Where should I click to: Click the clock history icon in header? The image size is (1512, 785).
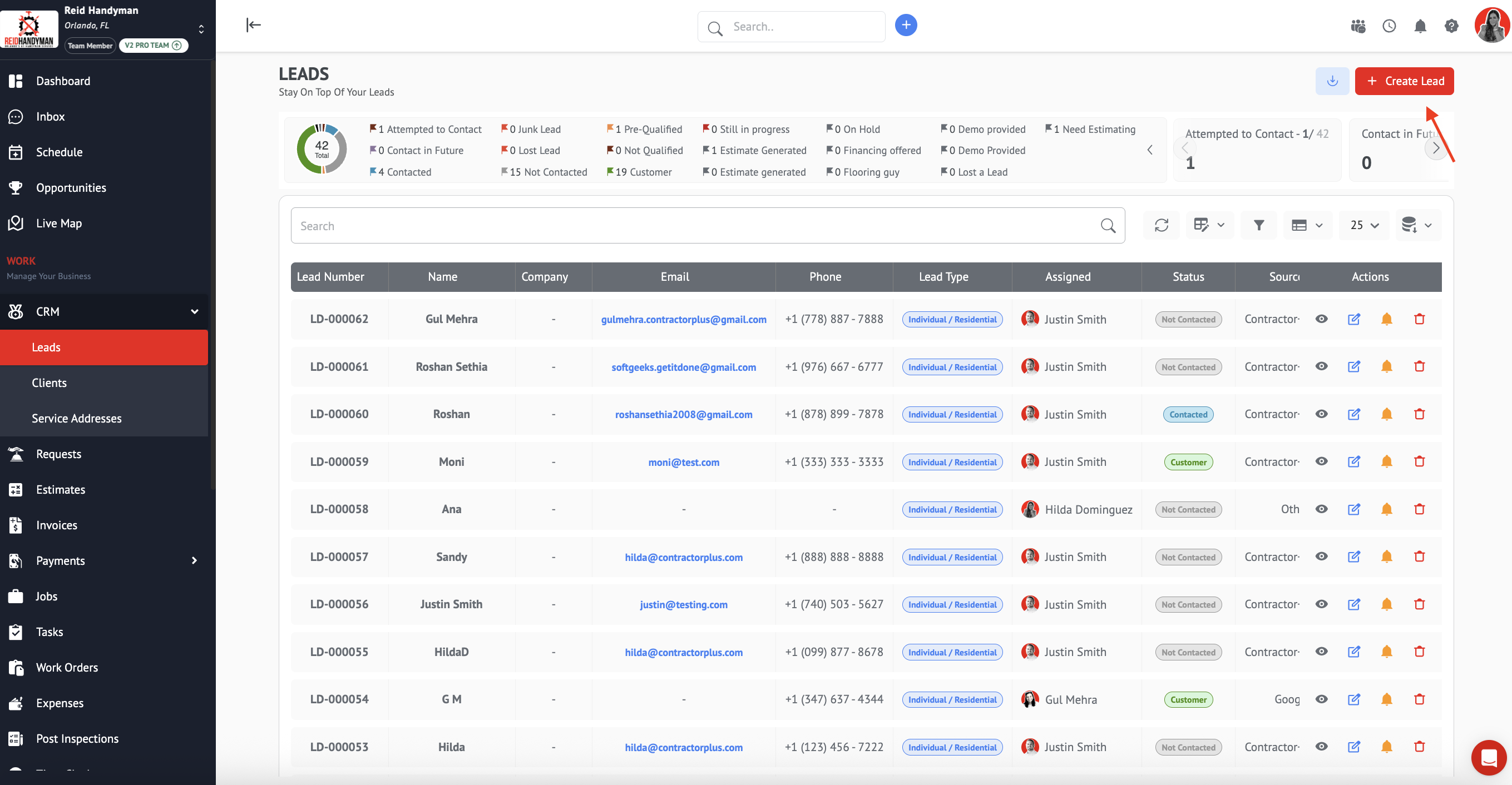pos(1389,26)
